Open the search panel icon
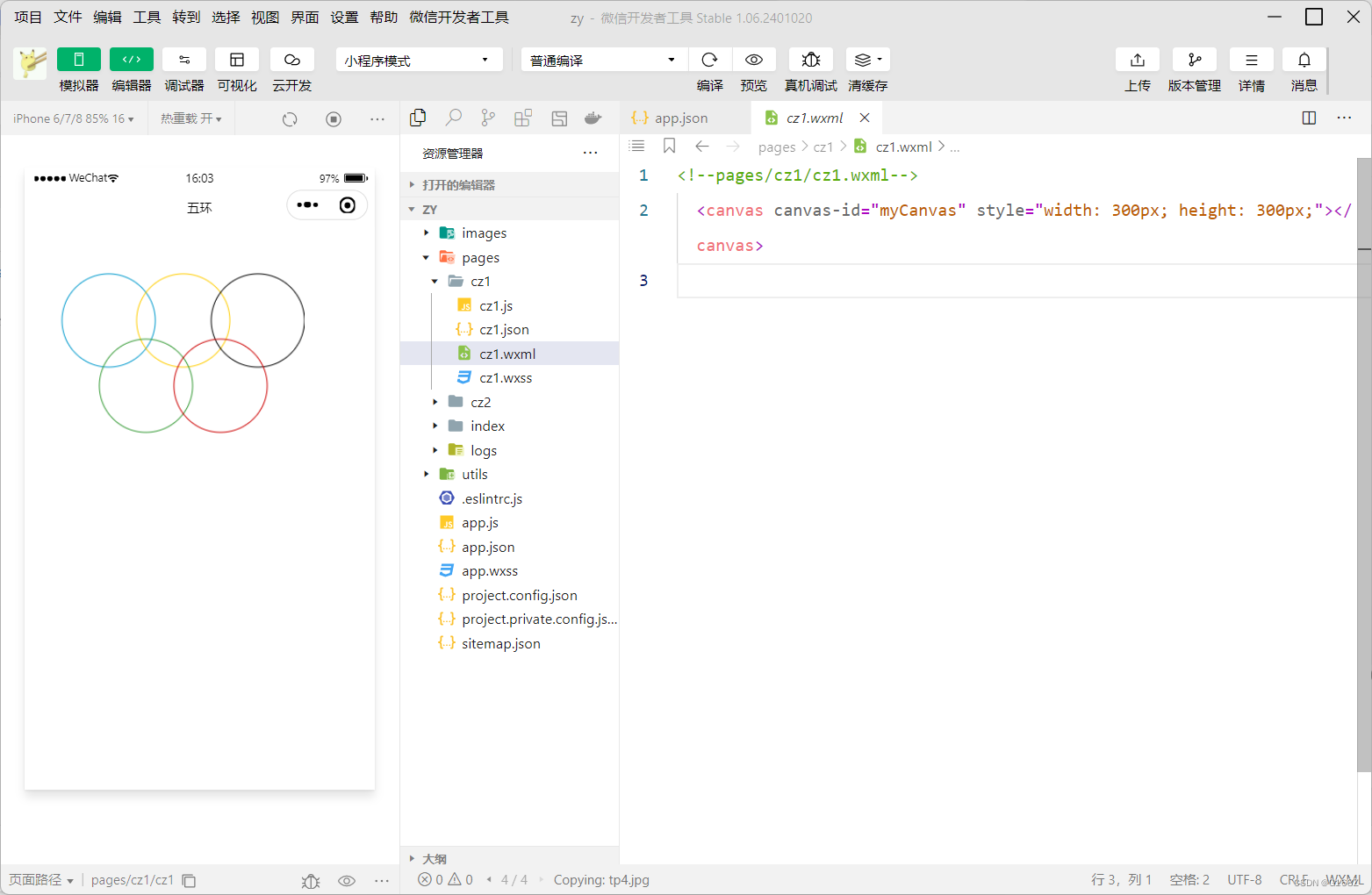Viewport: 1372px width, 895px height. [x=454, y=118]
